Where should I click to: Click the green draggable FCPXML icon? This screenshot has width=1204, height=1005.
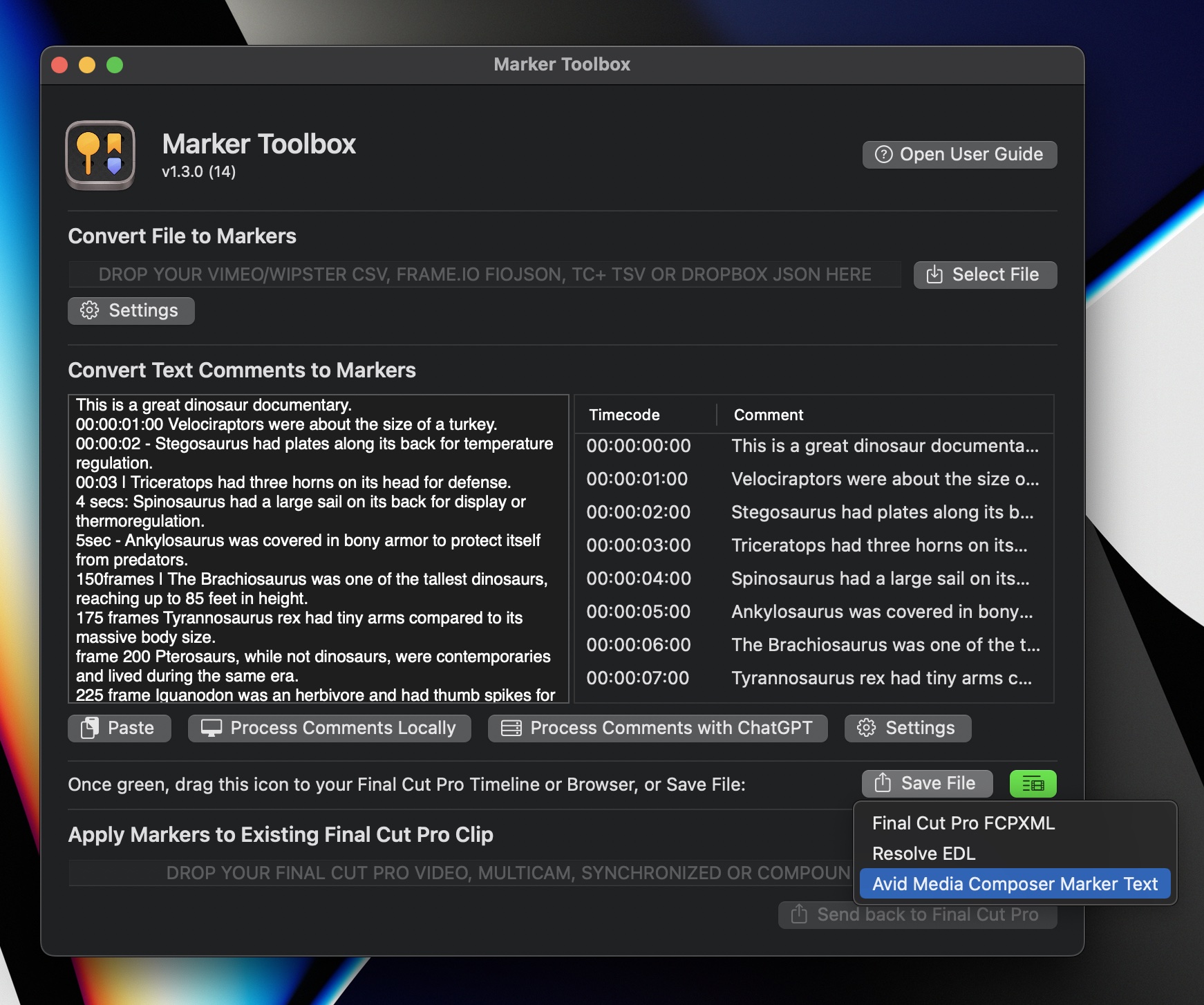tap(1033, 784)
